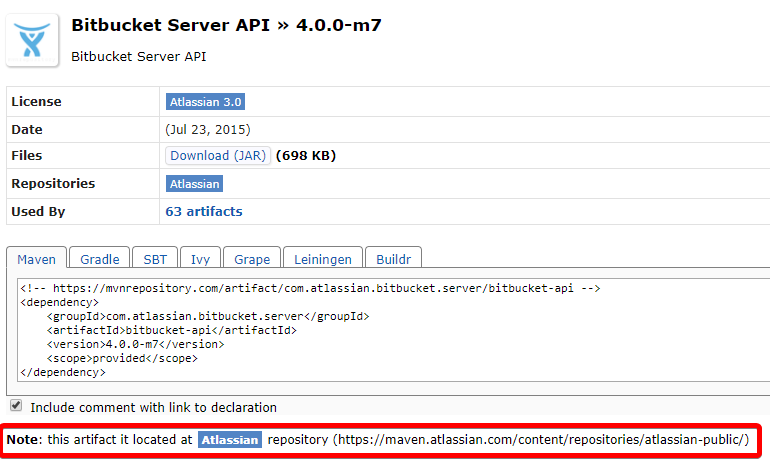Image resolution: width=770 pixels, height=473 pixels.
Task: Click the groupId line in the snippet
Action: pyautogui.click(x=208, y=316)
